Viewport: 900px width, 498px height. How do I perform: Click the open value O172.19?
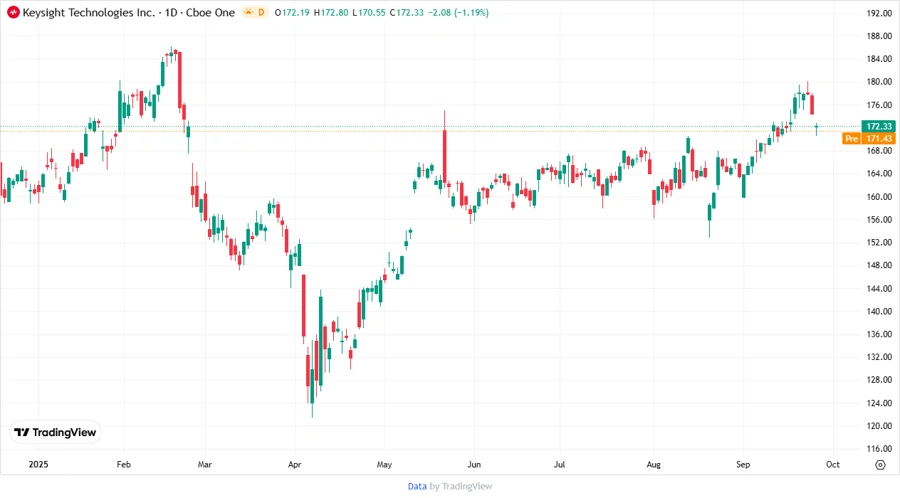(x=292, y=13)
